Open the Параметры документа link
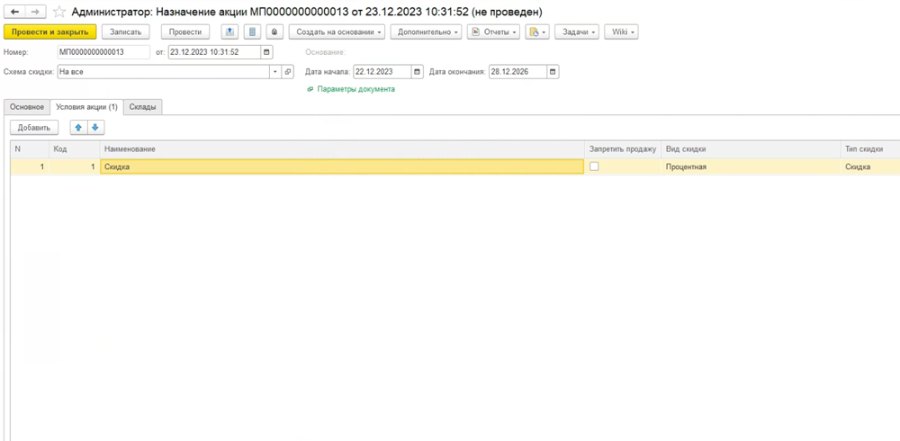 (x=356, y=90)
